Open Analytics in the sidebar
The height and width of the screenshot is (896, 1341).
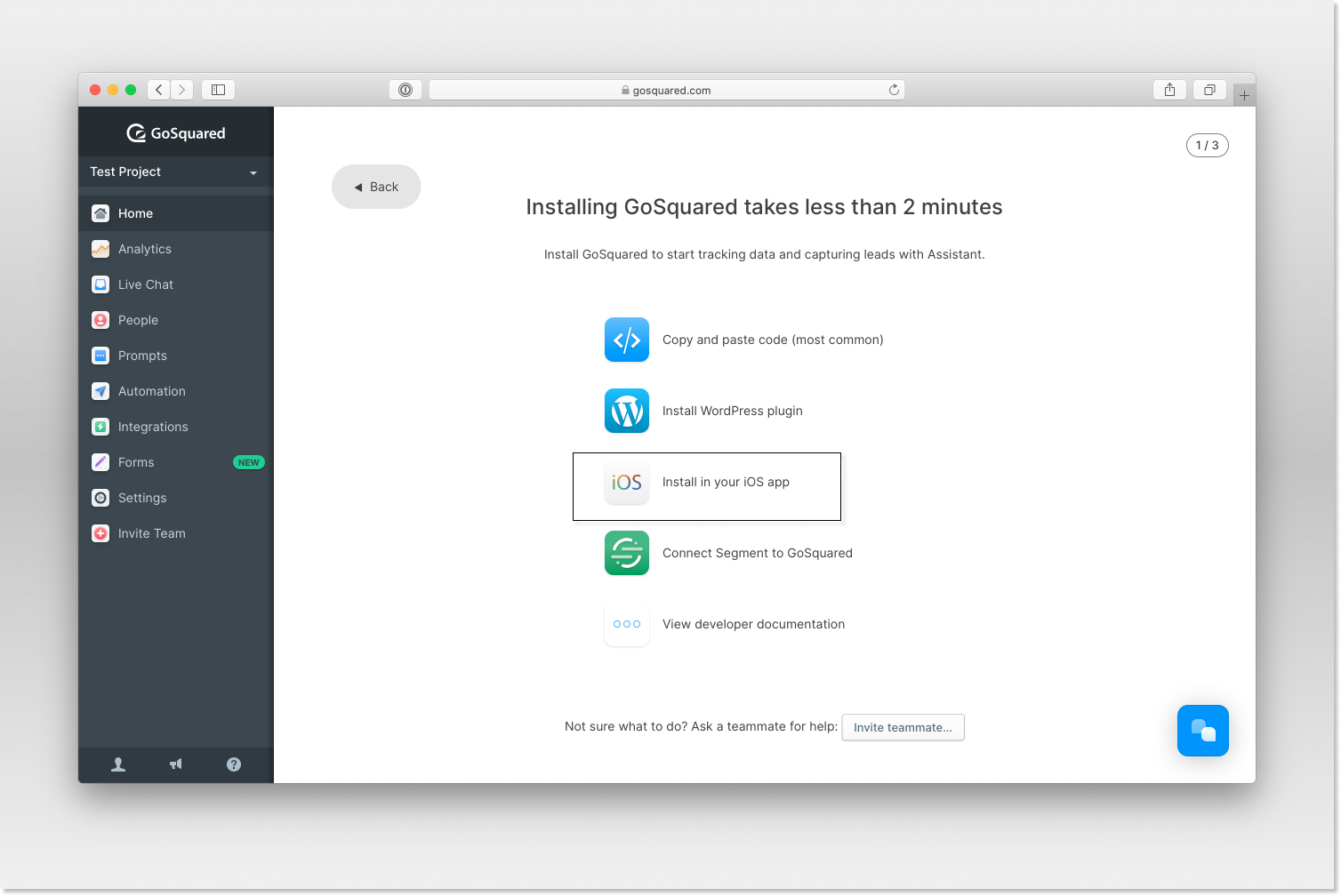(144, 249)
